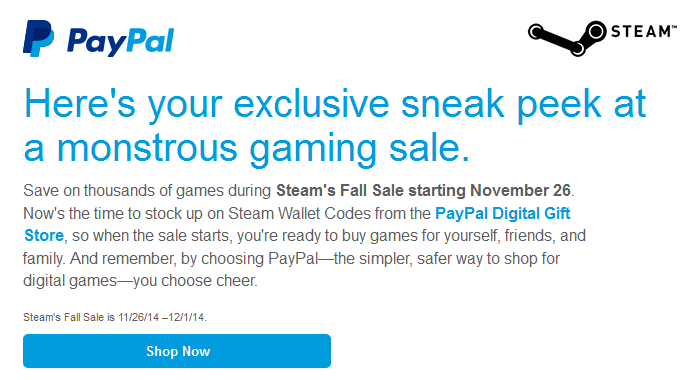Click the STEAM wordmark text
The image size is (691, 380).
(641, 32)
